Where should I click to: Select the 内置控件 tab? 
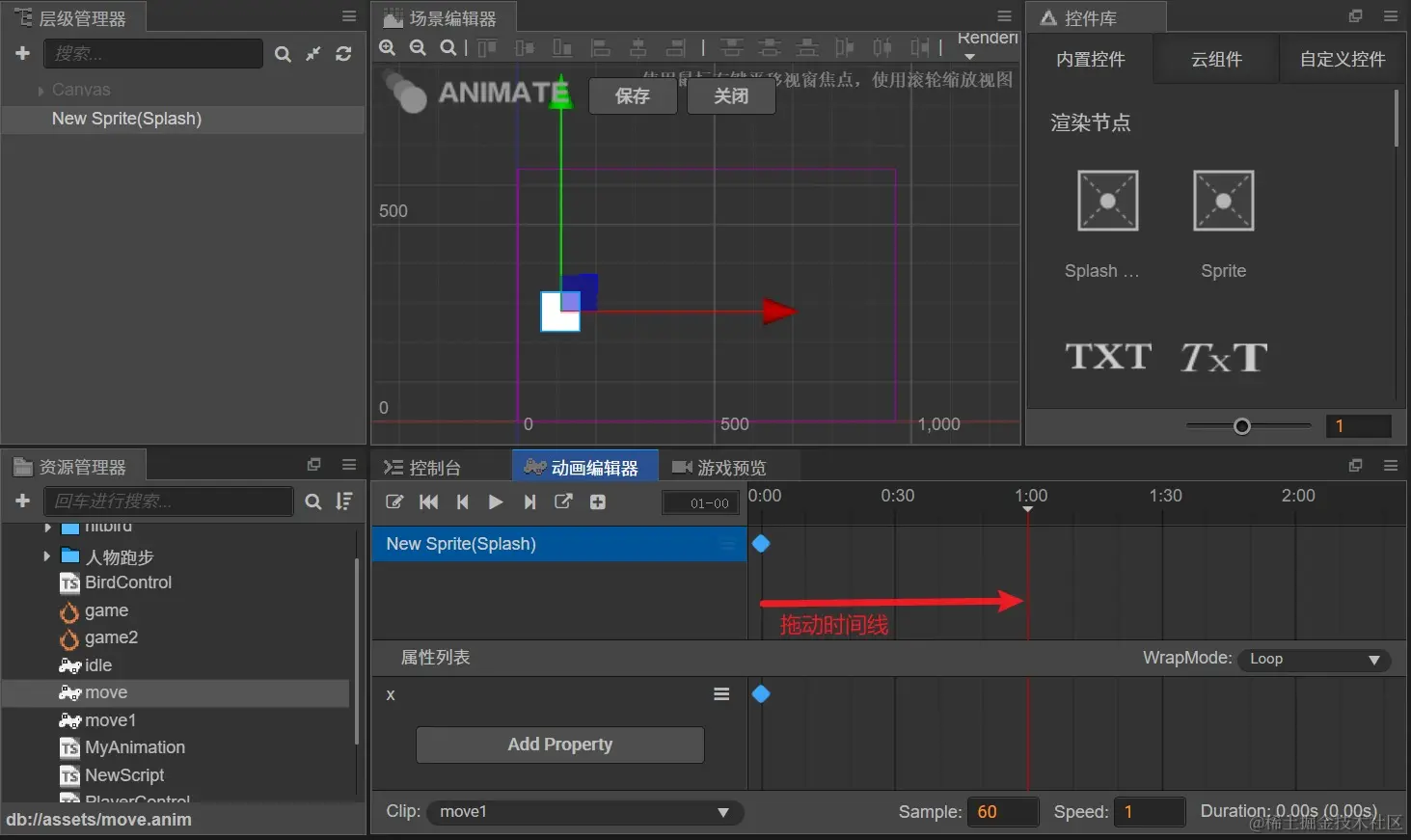click(x=1091, y=60)
